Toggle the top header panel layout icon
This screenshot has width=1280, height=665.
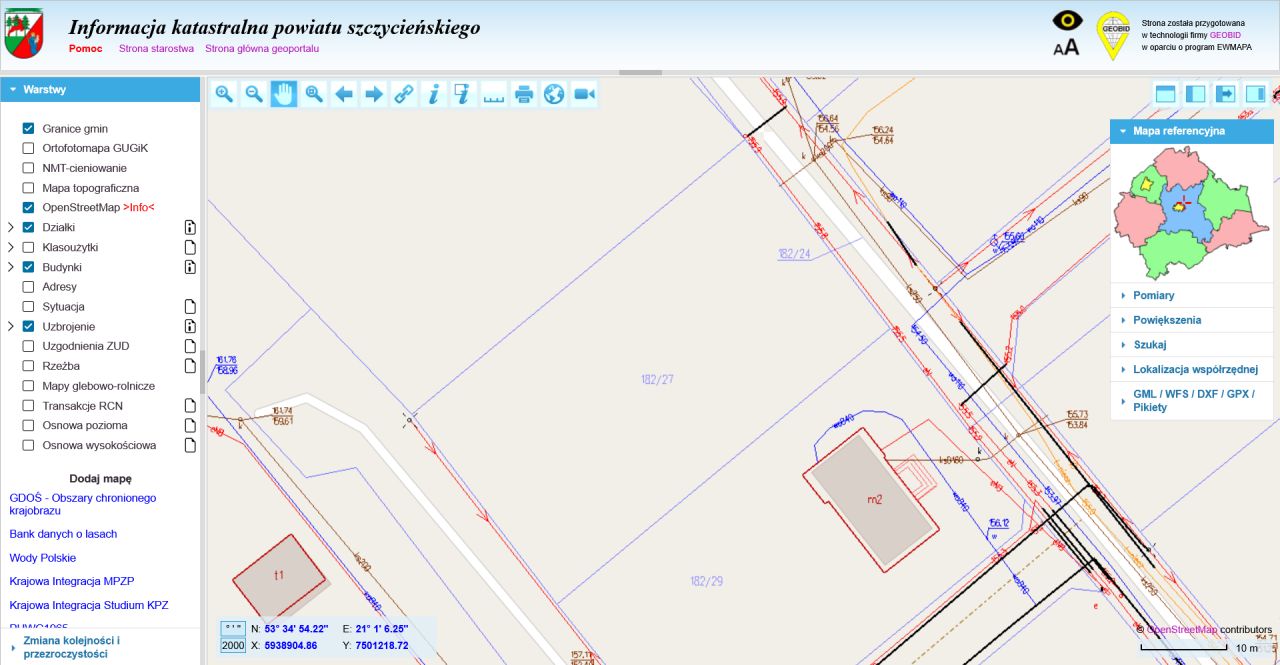[x=1165, y=94]
